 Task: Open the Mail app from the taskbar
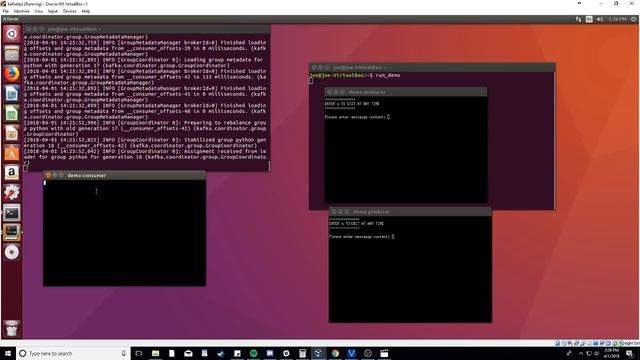coord(188,353)
